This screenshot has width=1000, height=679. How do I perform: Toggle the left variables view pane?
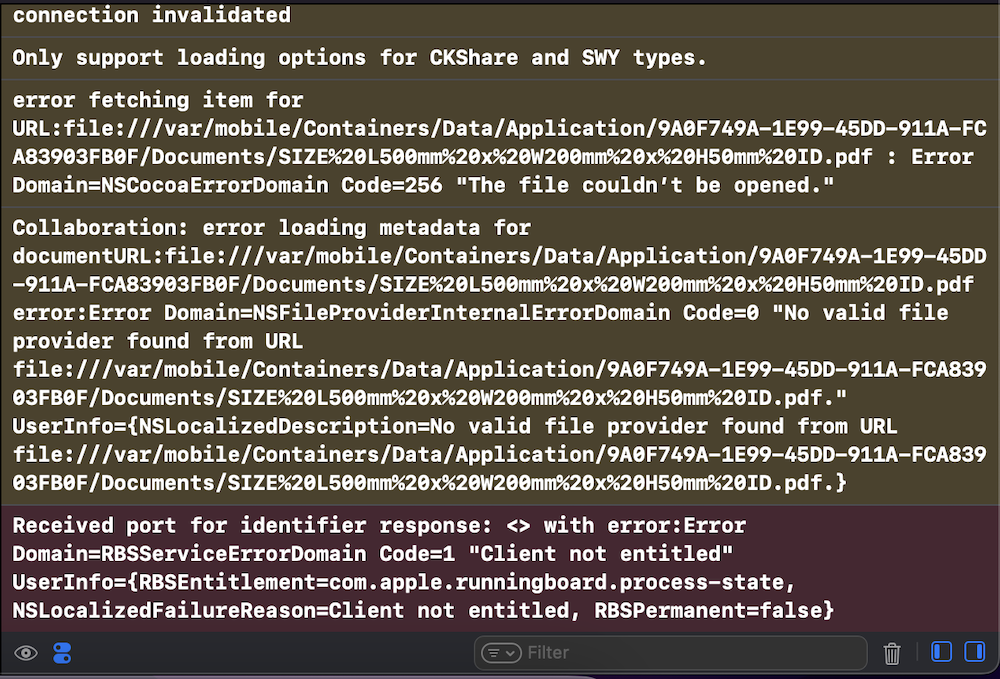[941, 652]
